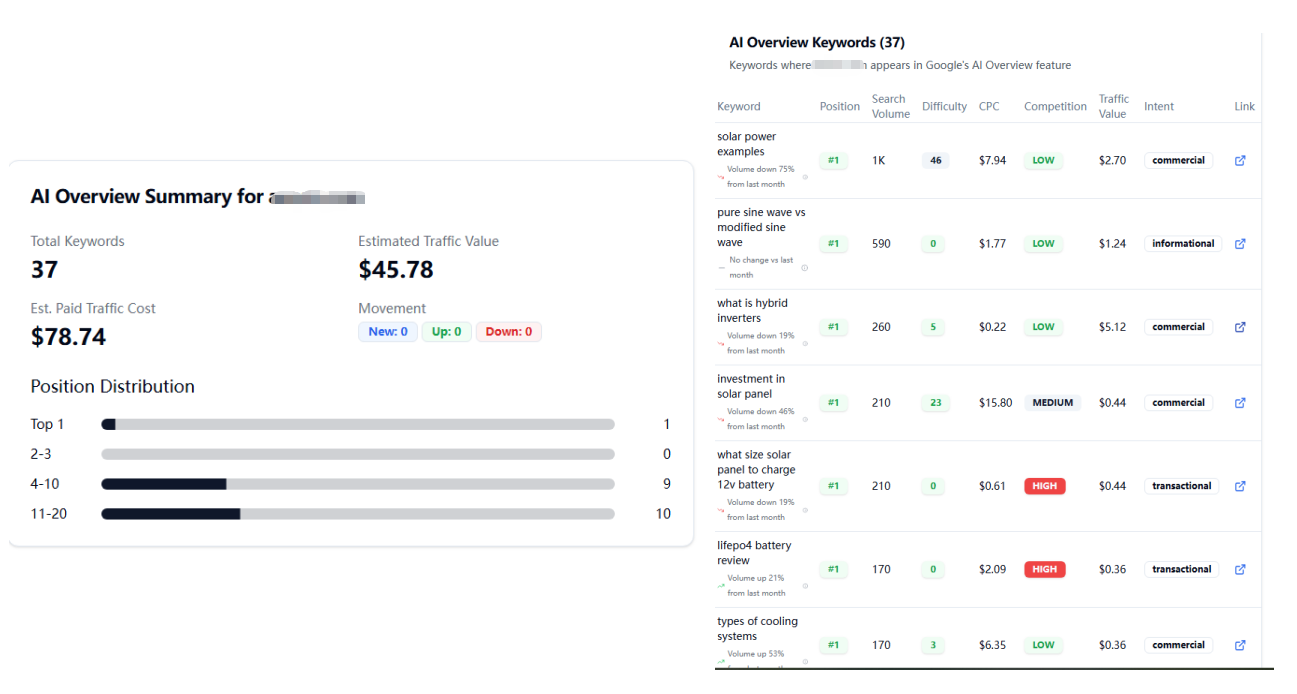Click the informational intent tag

click(1182, 244)
